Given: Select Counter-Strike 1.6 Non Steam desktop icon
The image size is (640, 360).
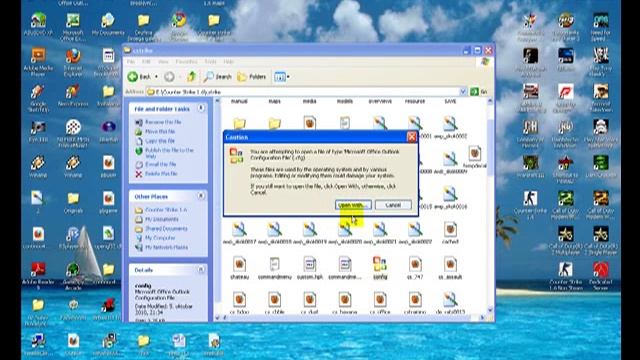Looking at the screenshot, I should [x=565, y=270].
